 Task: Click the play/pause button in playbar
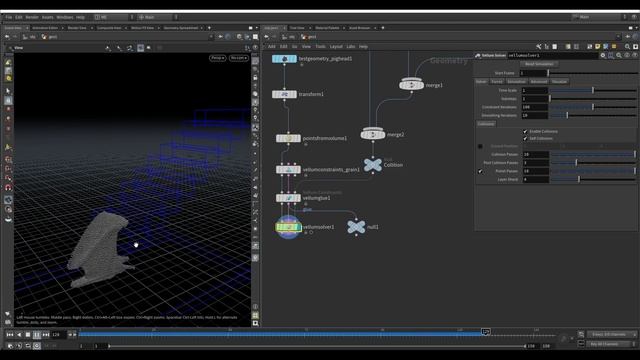36,335
